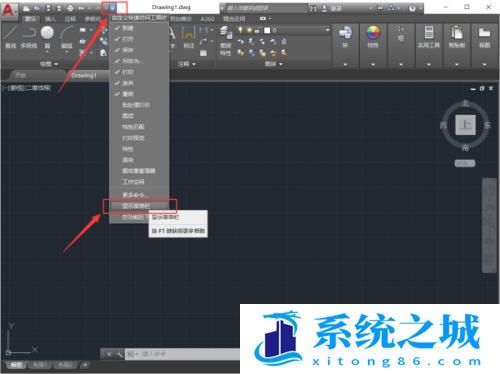Expand the 图层 (Layers) panel arrow

pos(281,64)
